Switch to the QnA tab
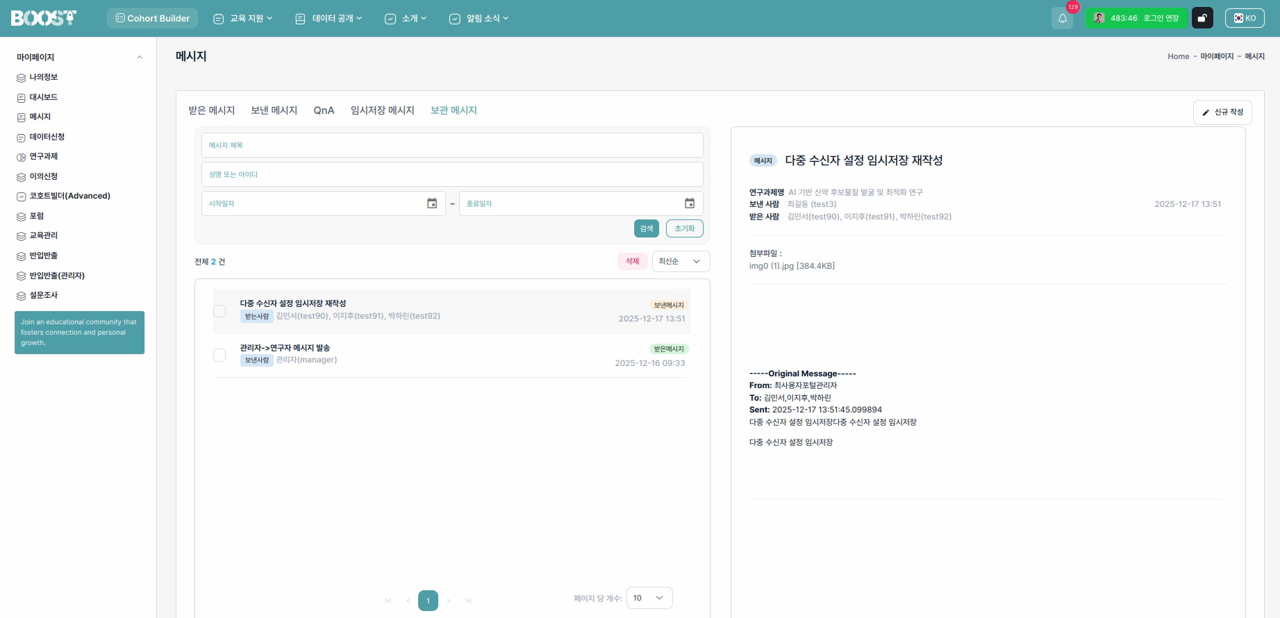This screenshot has height=618, width=1280. [324, 110]
